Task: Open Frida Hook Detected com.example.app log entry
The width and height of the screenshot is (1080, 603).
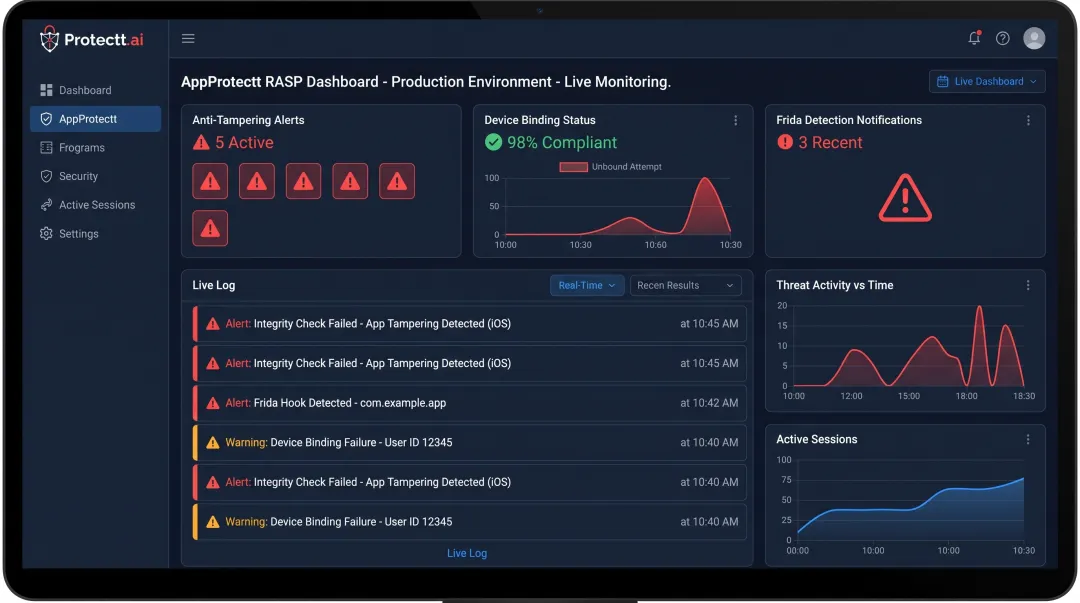Action: click(470, 403)
